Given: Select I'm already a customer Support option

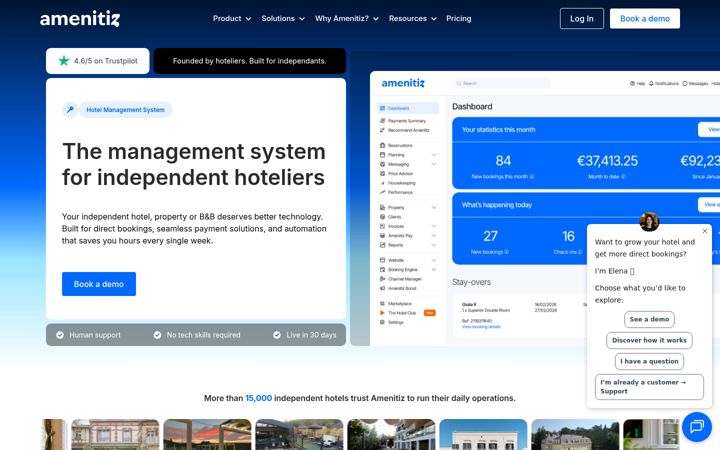Looking at the screenshot, I should [649, 387].
